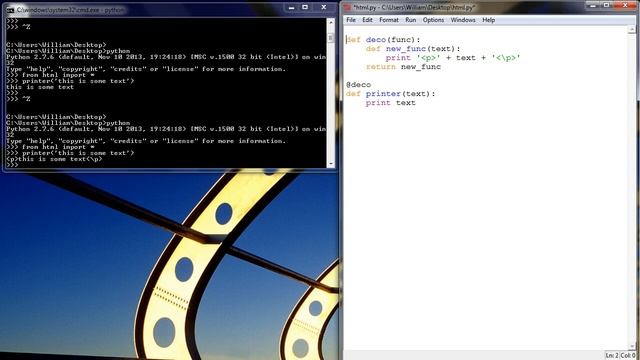The image size is (640, 360).
Task: Click 'def new_func(text):' line in editor
Action: pos(413,49)
